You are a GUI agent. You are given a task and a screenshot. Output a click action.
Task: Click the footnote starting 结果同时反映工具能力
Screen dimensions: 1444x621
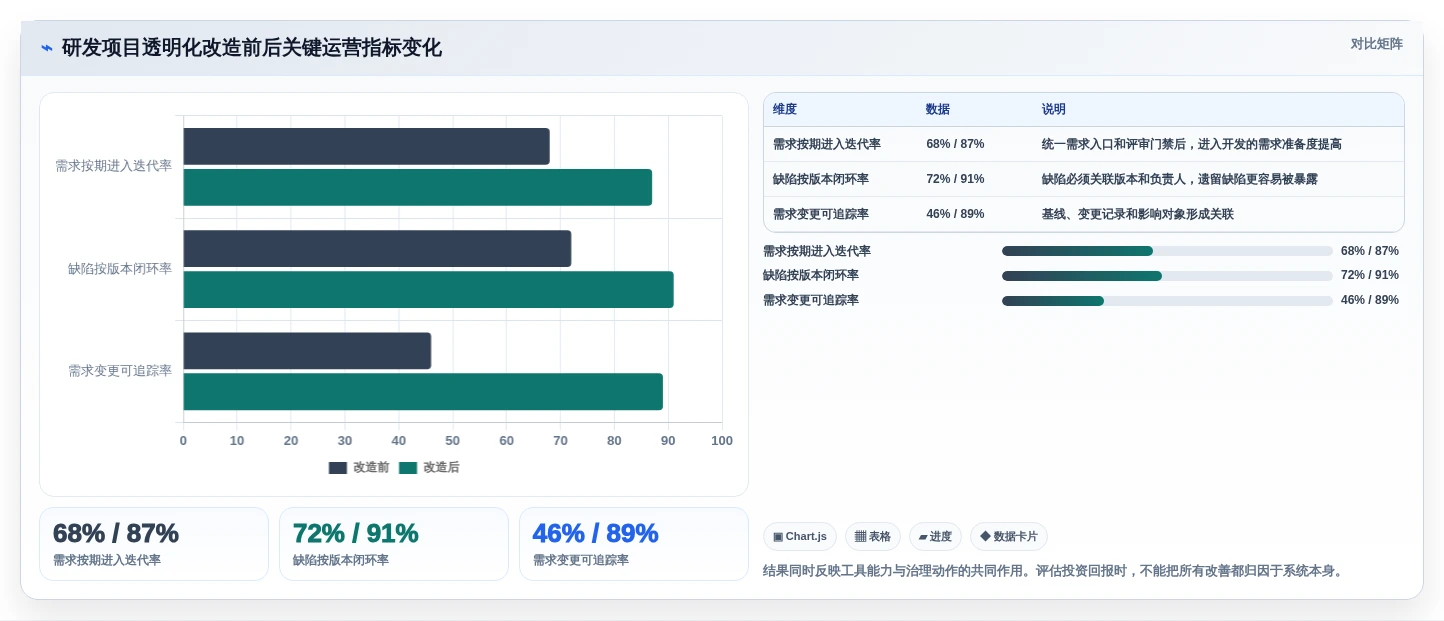tap(1054, 571)
